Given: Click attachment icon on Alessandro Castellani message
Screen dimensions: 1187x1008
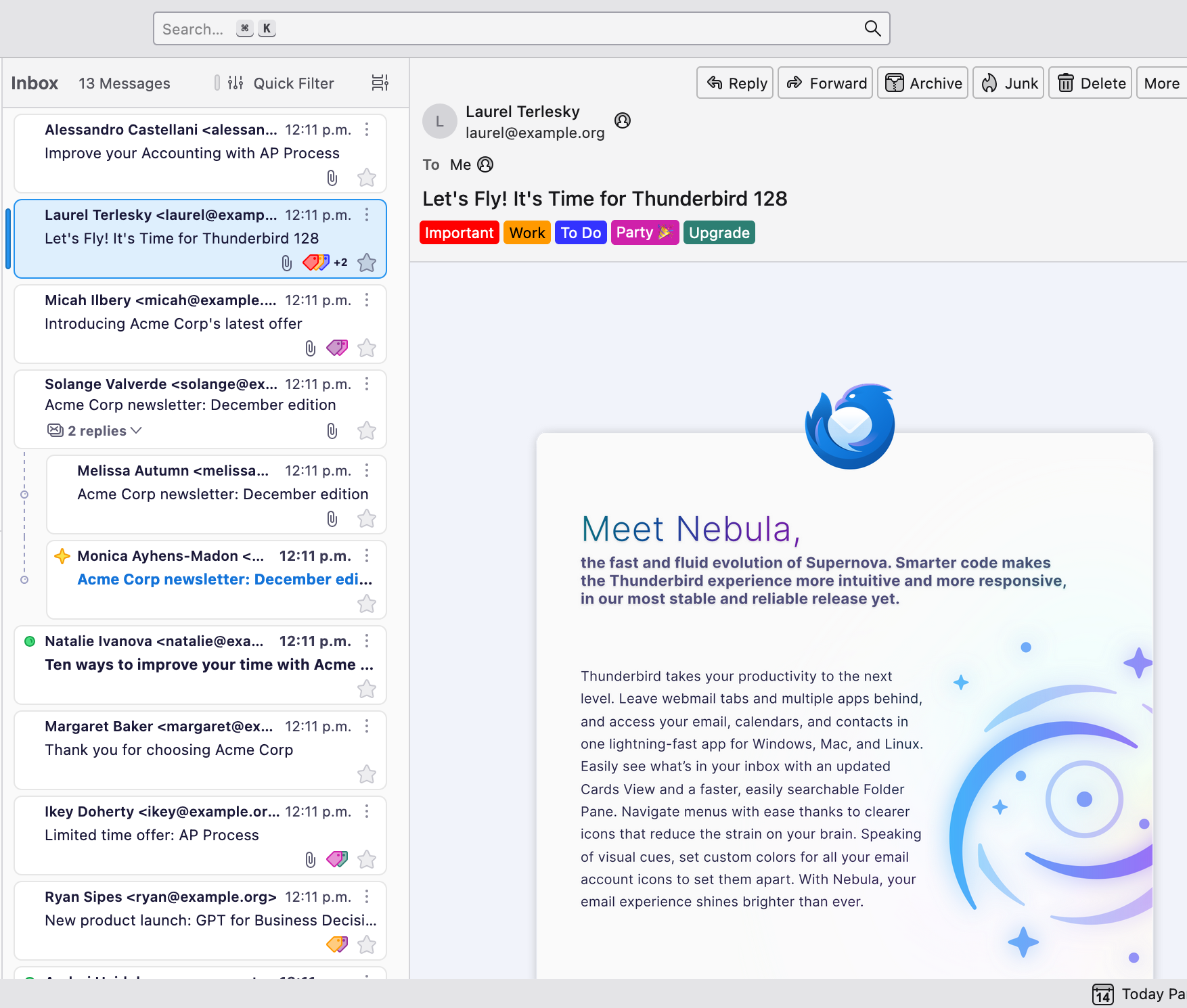Looking at the screenshot, I should [x=332, y=178].
